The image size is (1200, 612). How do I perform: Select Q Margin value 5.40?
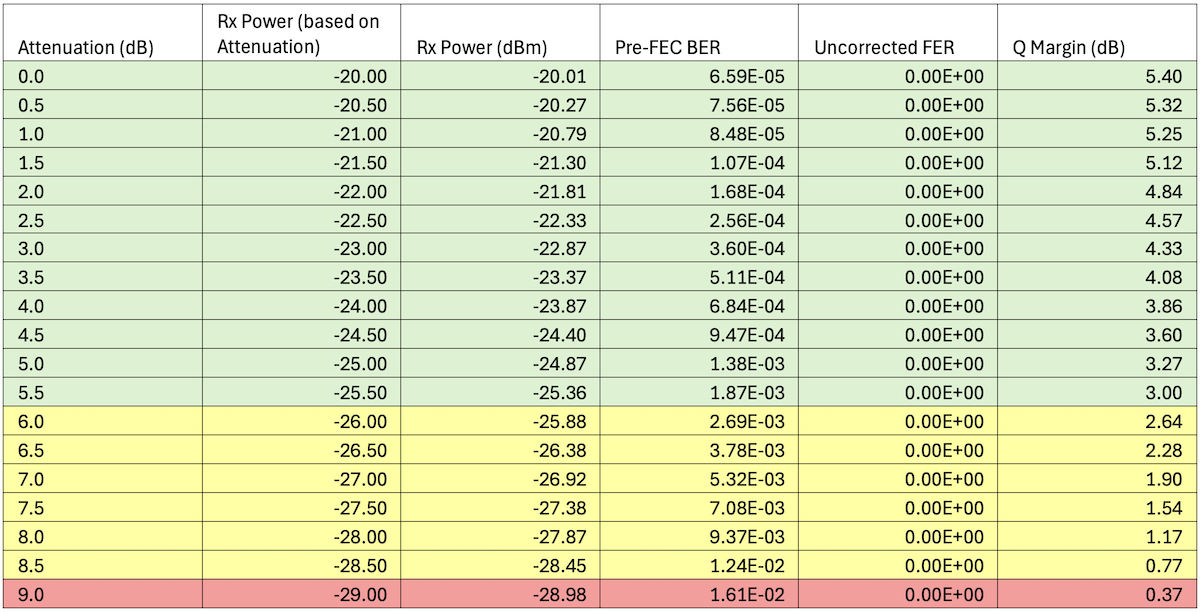pos(1096,76)
